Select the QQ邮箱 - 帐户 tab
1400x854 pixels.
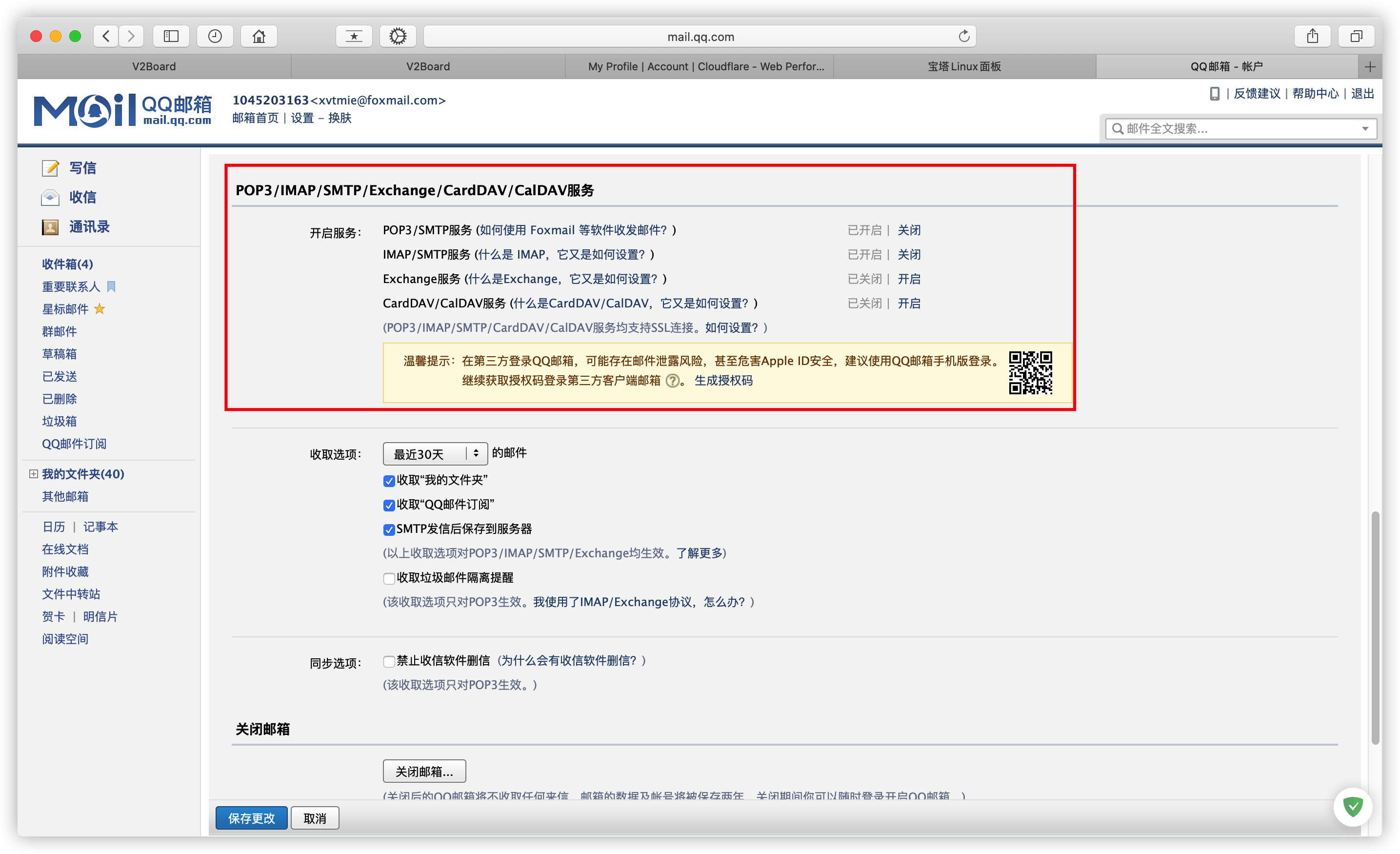coord(1227,66)
